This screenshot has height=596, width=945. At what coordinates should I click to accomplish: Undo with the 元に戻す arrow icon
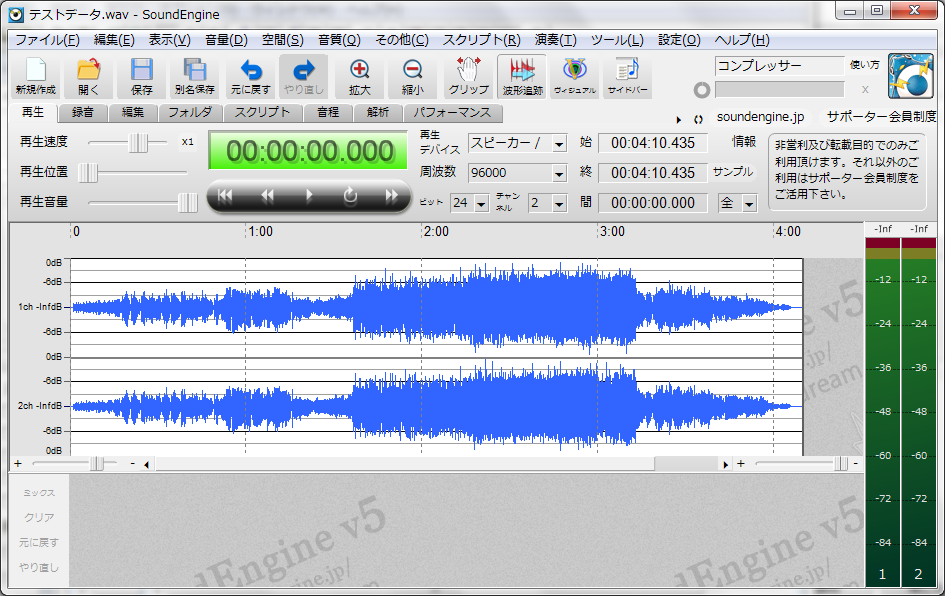click(x=251, y=77)
